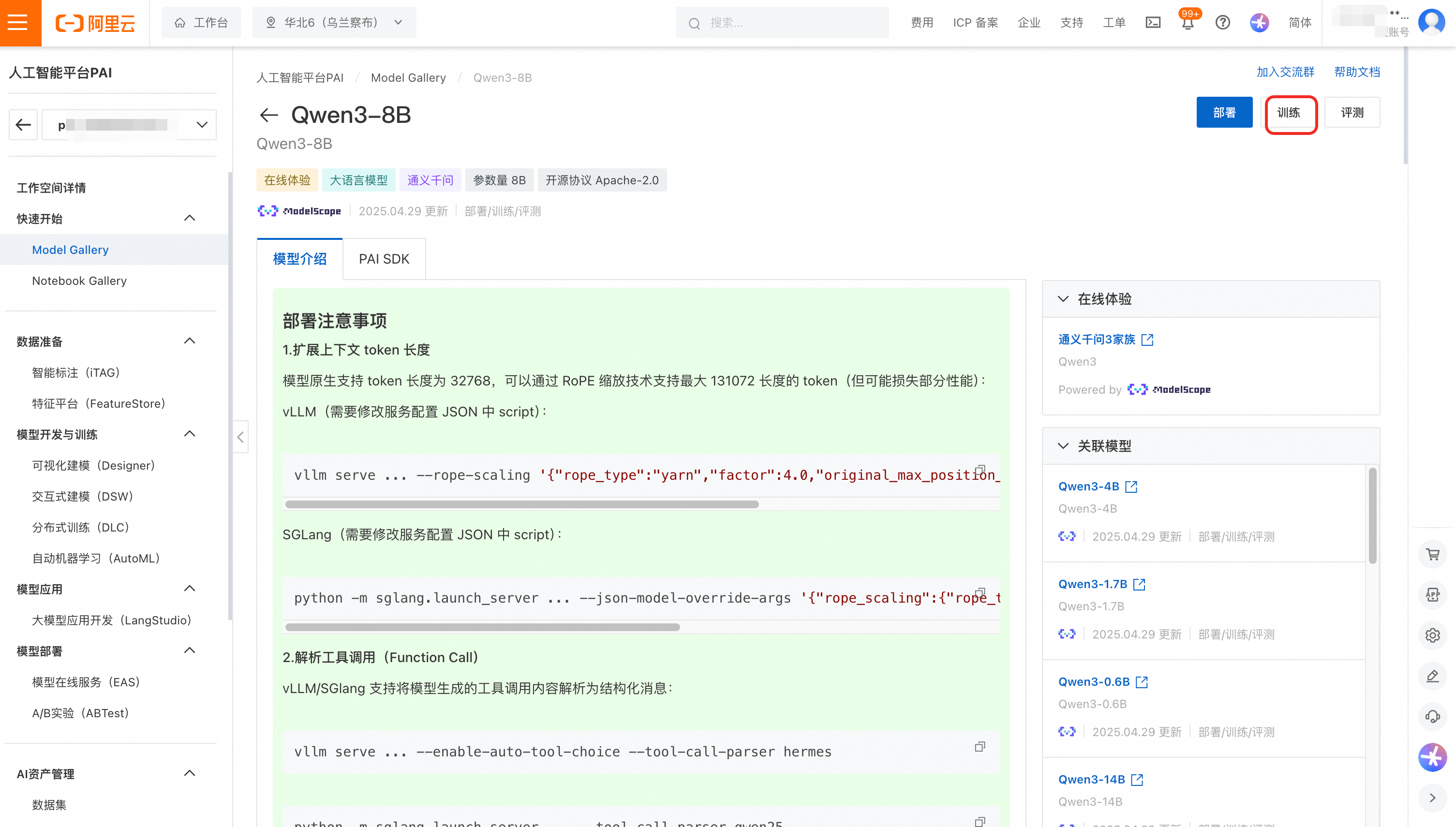Image resolution: width=1456 pixels, height=827 pixels.
Task: Open Qwen3-0.6B external link icon
Action: 1142,682
